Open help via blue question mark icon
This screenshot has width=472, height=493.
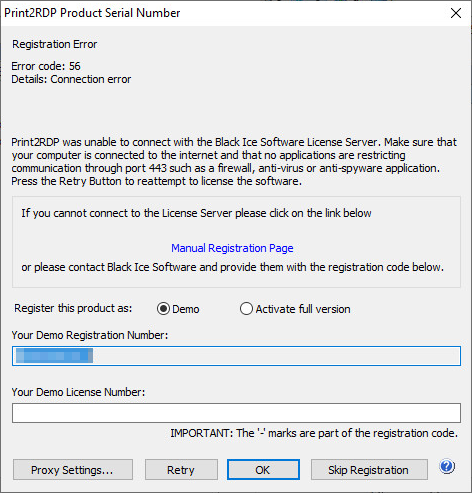(447, 466)
